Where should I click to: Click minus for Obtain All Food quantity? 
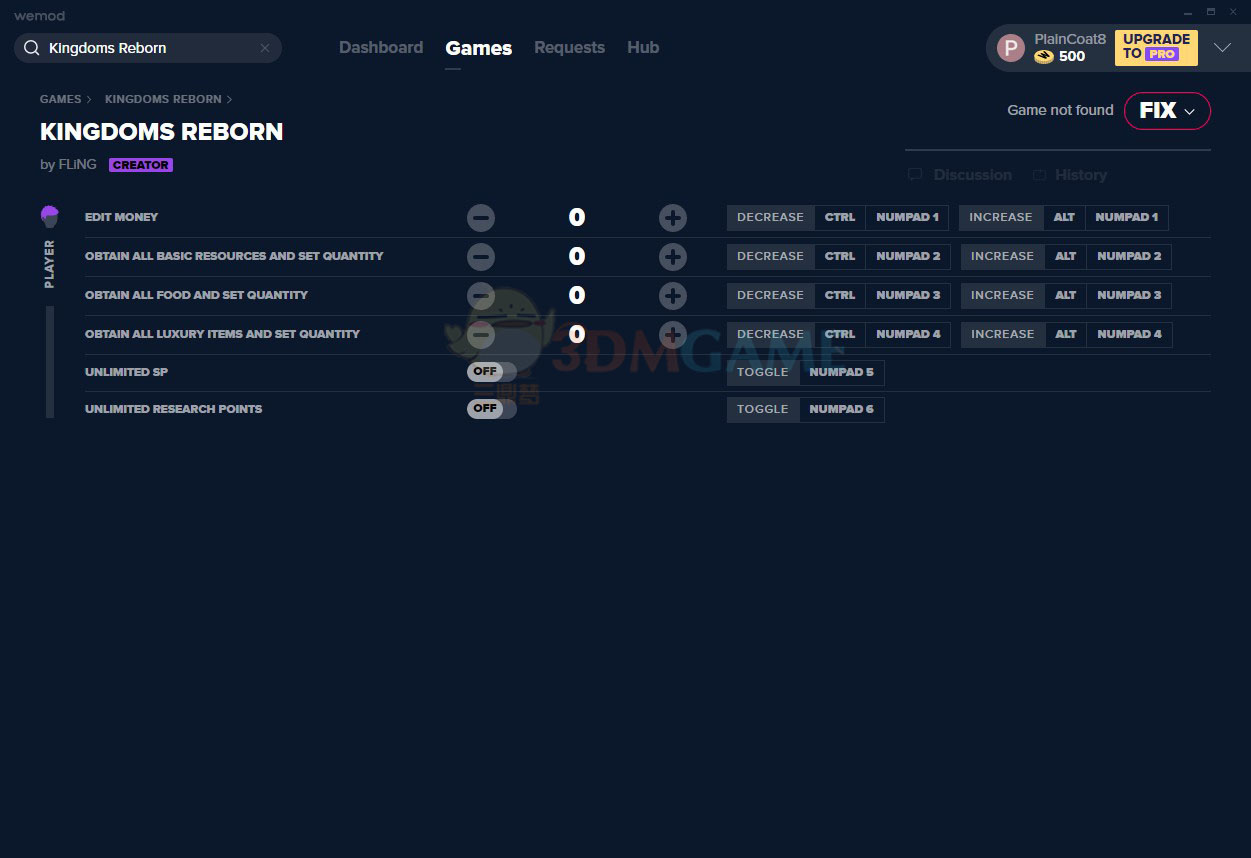[x=481, y=295]
